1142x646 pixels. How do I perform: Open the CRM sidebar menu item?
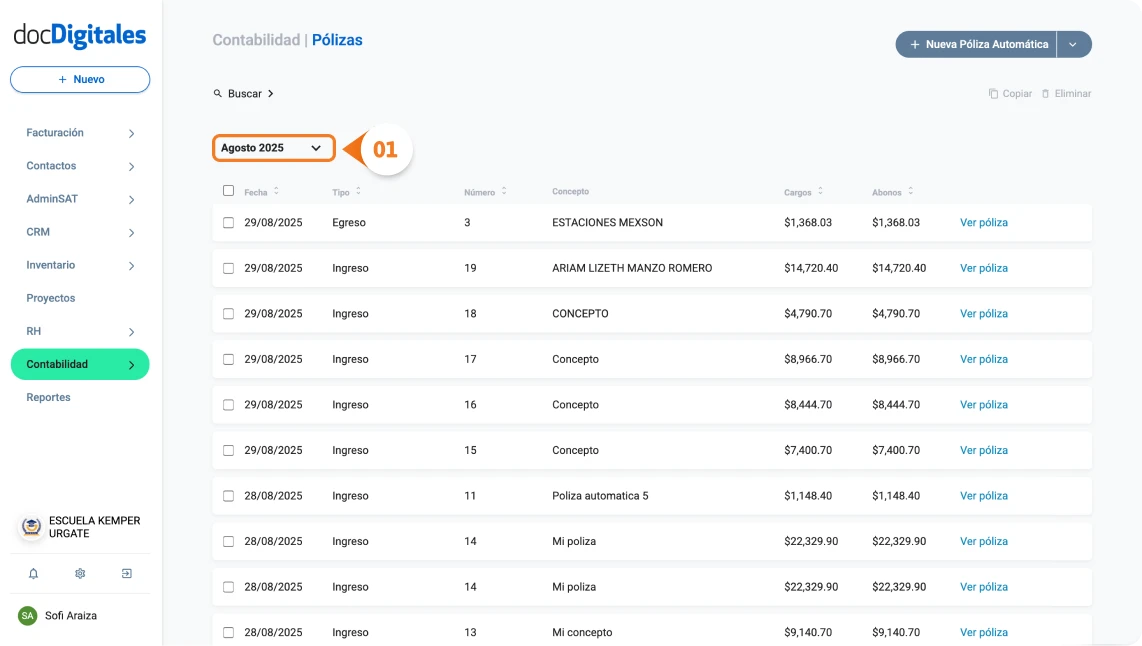(38, 231)
